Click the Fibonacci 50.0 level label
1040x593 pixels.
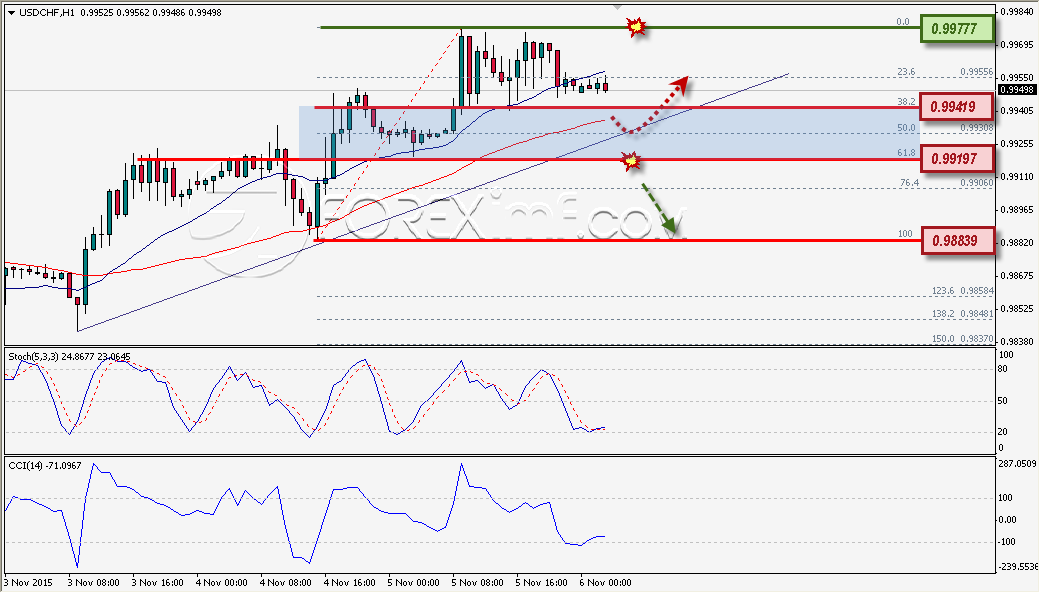click(x=906, y=128)
